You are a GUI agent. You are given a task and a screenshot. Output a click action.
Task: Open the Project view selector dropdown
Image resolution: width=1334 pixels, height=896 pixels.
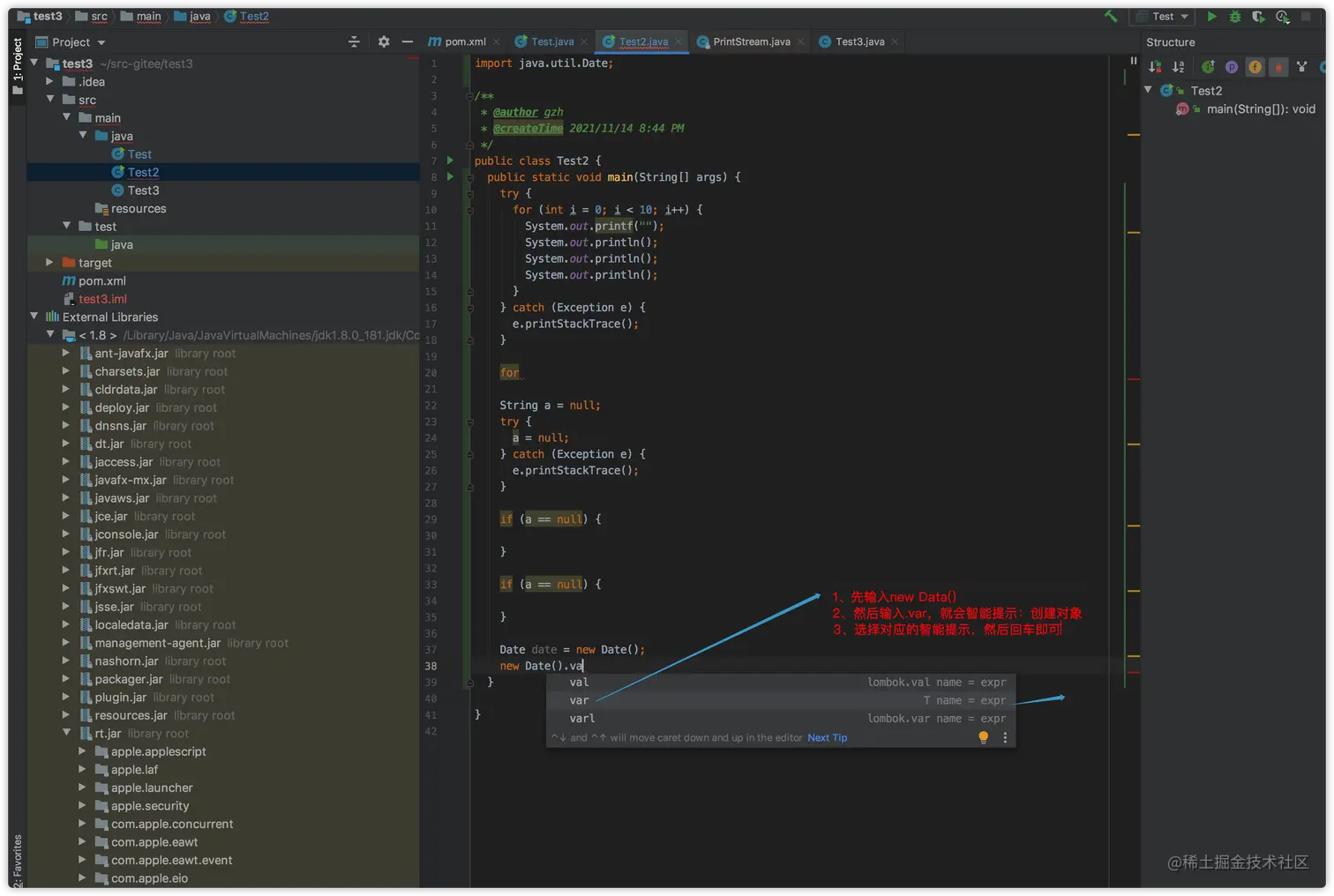tap(71, 42)
